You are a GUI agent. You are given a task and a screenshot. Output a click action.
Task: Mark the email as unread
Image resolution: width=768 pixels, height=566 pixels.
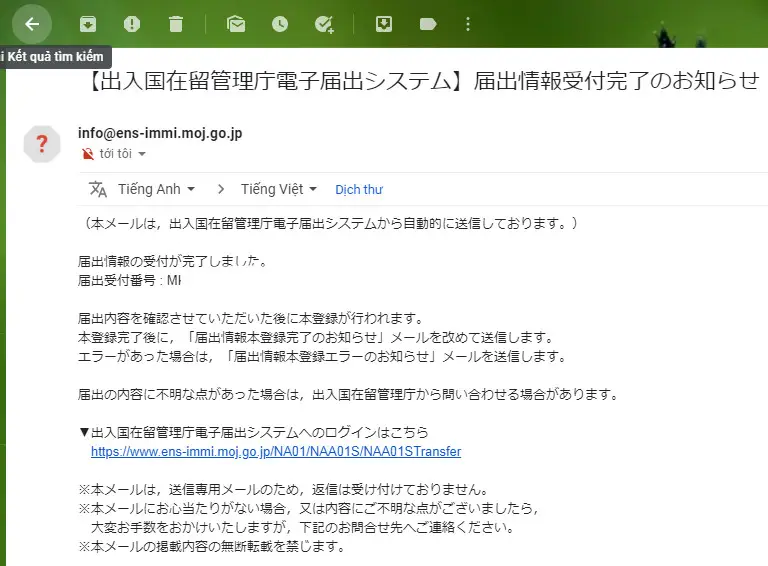click(236, 24)
